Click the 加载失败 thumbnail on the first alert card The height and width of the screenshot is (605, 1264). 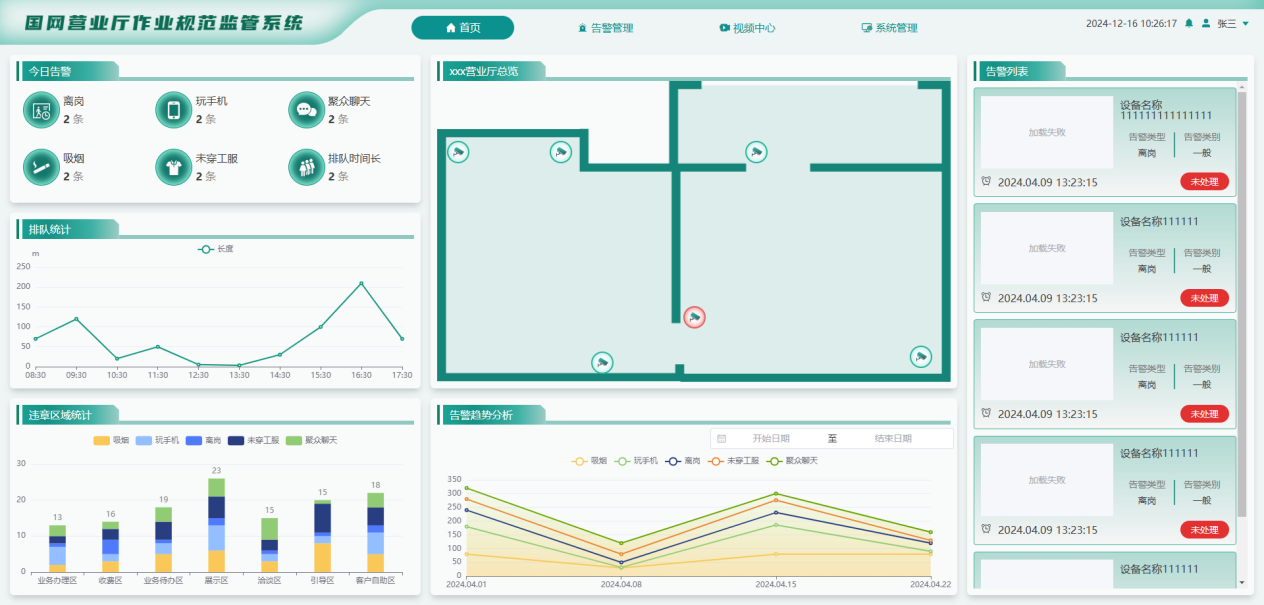[1047, 132]
